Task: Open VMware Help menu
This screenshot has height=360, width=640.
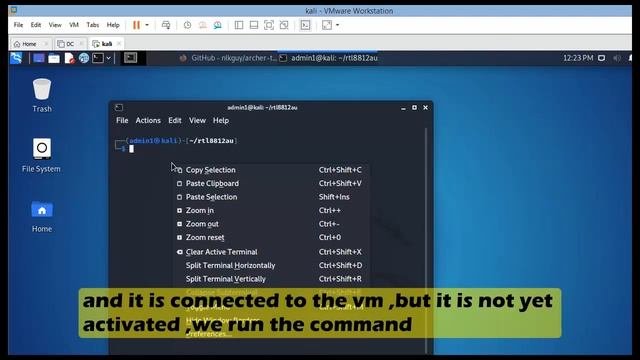Action: [113, 25]
